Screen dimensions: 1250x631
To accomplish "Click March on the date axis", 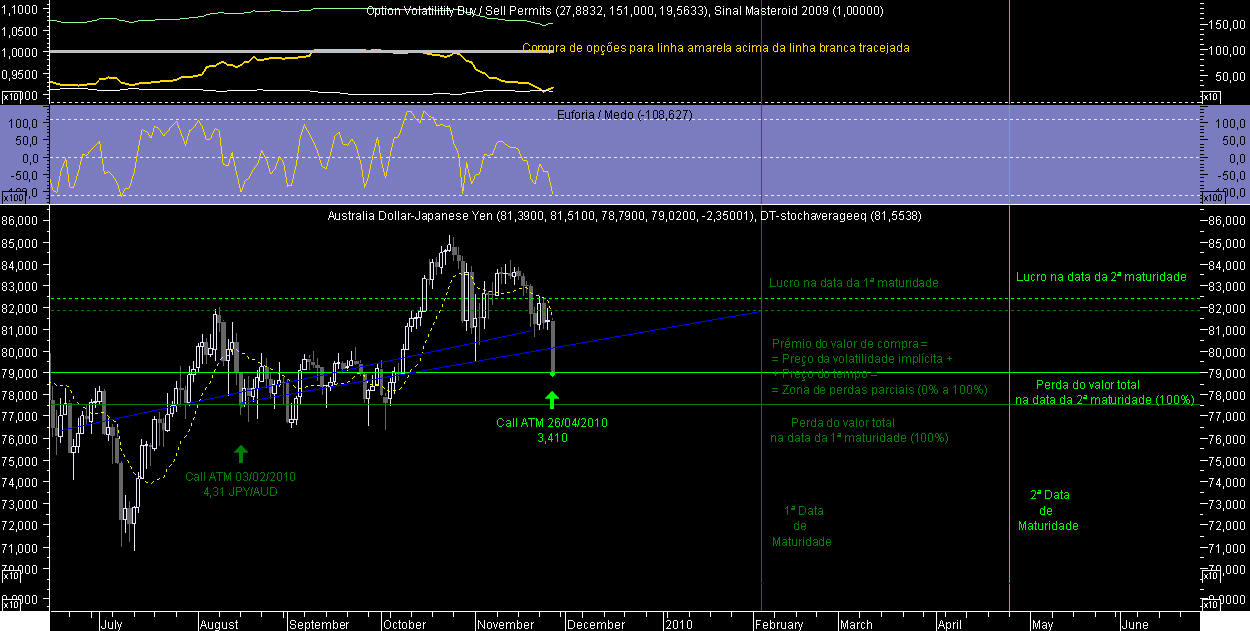I will click(x=856, y=624).
